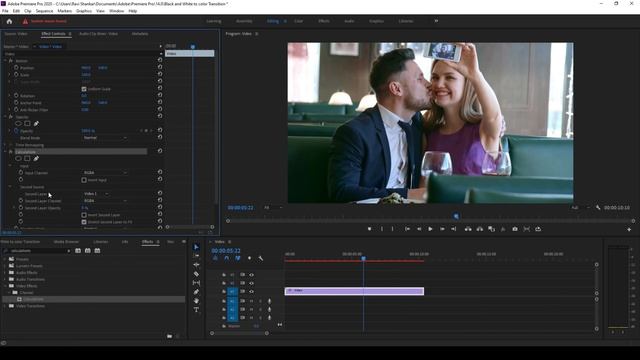Click the Add Marker icon in timeline
The width and height of the screenshot is (640, 360).
(x=249, y=258)
